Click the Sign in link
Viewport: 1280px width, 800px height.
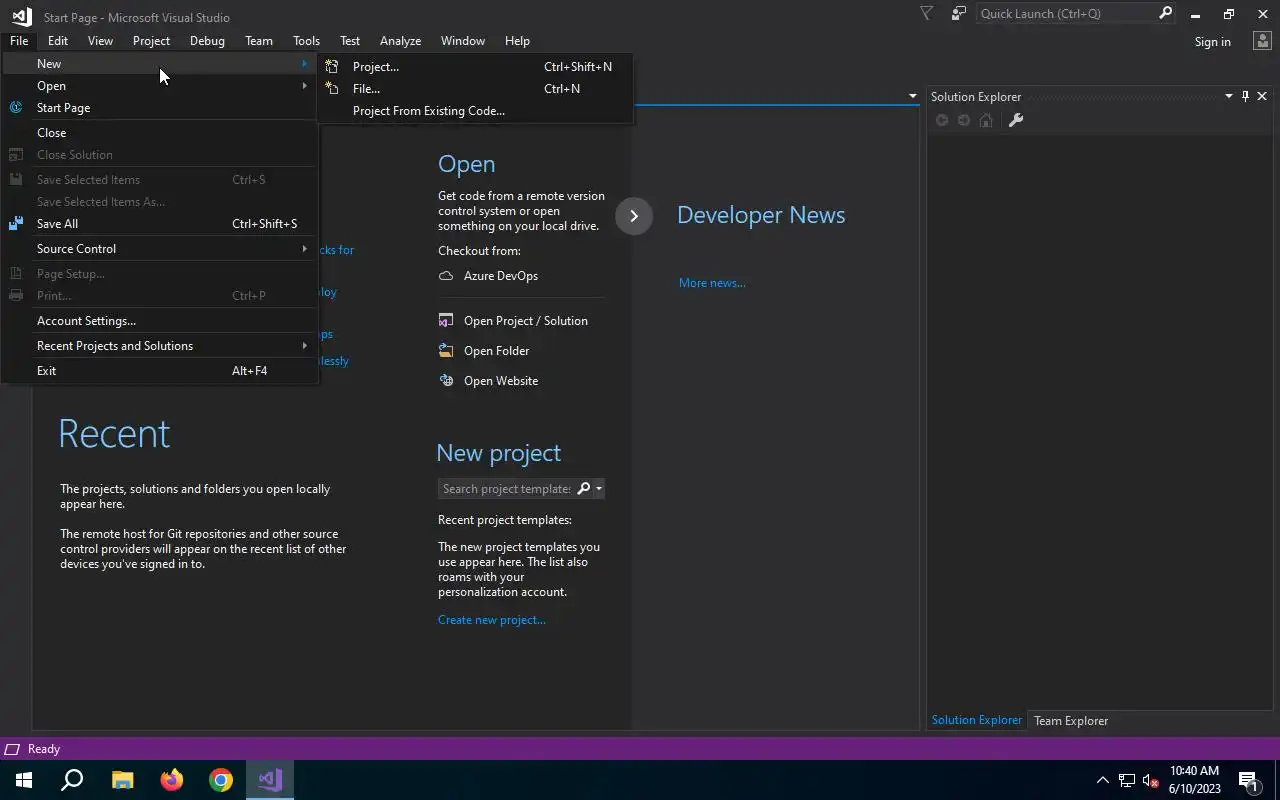pos(1212,41)
